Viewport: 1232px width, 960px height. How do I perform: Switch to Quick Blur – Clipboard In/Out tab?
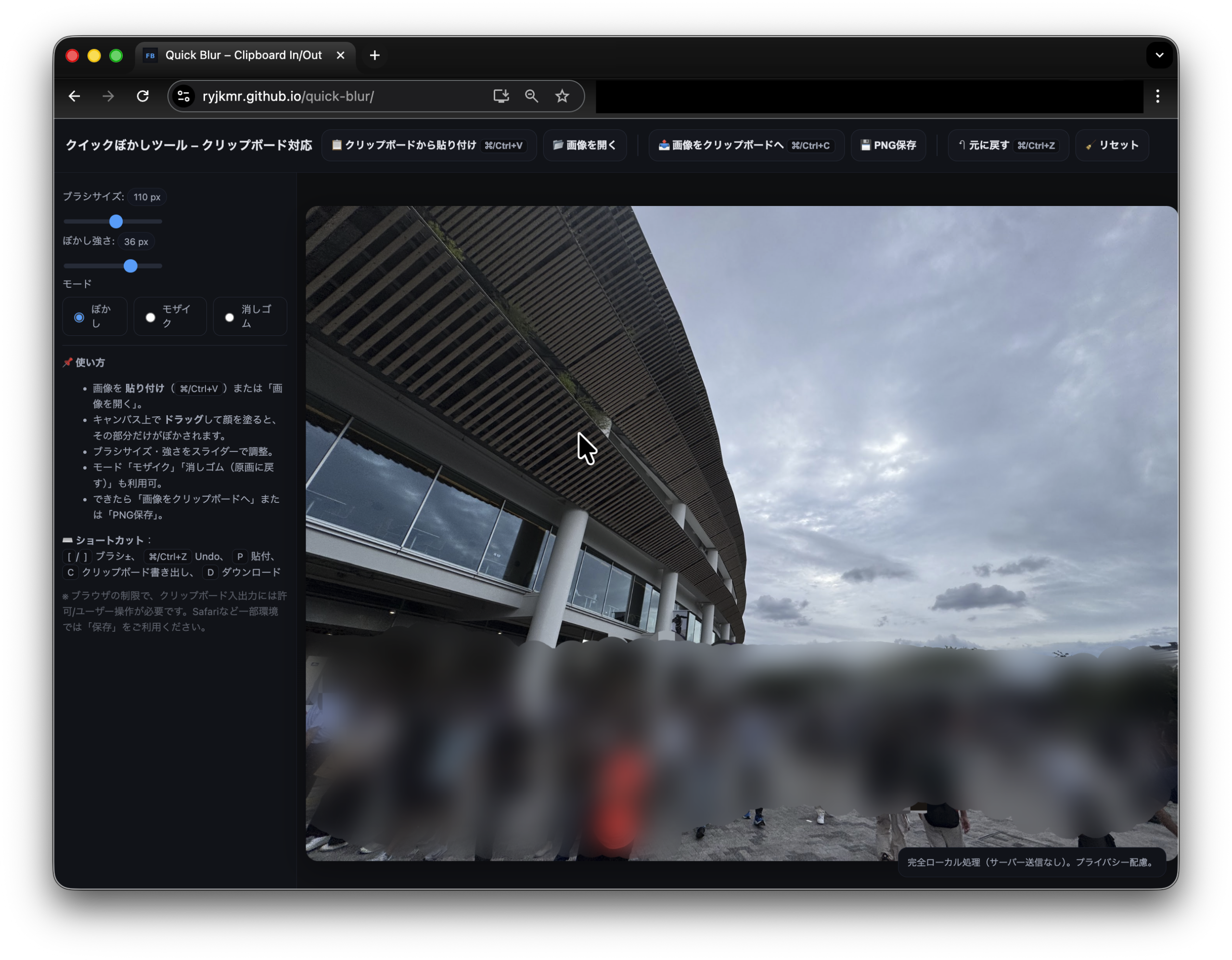point(243,55)
